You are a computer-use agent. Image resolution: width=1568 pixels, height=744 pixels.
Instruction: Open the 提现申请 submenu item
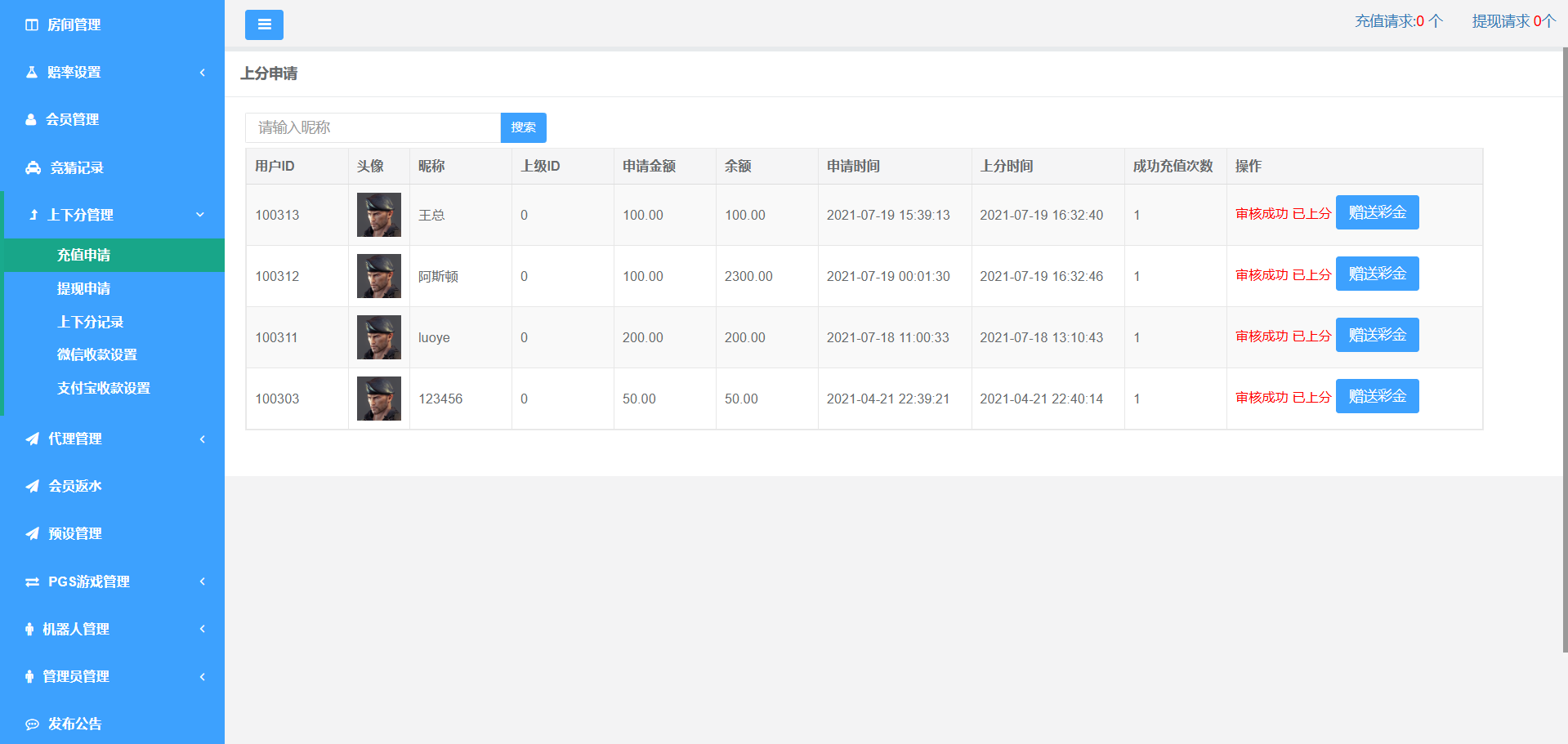click(83, 288)
